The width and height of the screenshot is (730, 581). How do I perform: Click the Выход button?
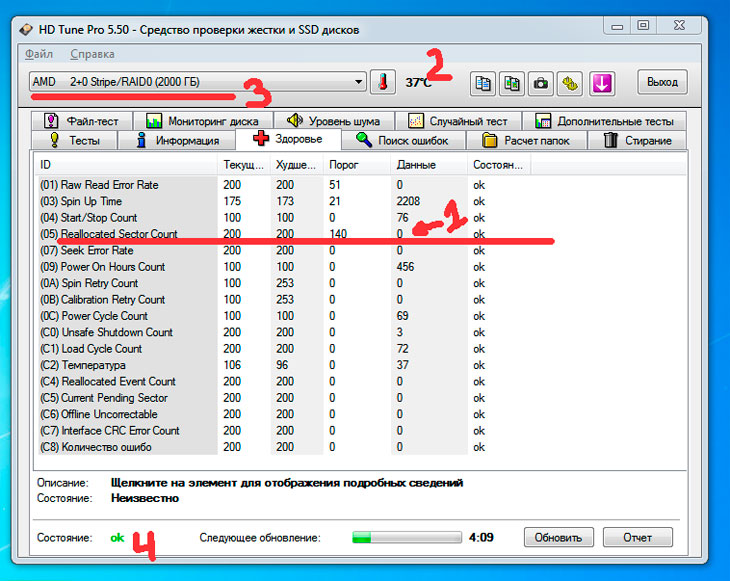click(x=662, y=82)
